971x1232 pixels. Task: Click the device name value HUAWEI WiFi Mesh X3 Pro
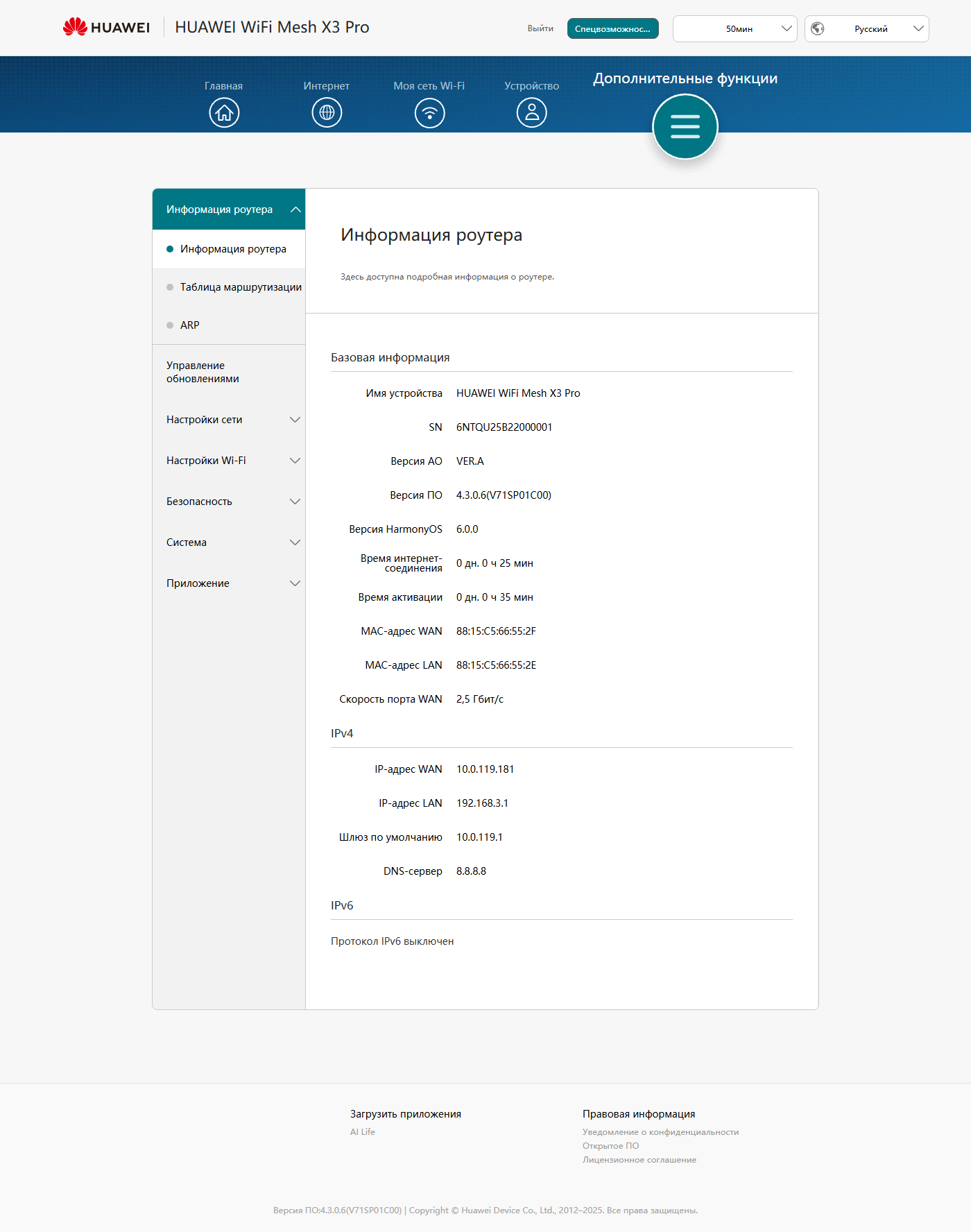pos(518,393)
